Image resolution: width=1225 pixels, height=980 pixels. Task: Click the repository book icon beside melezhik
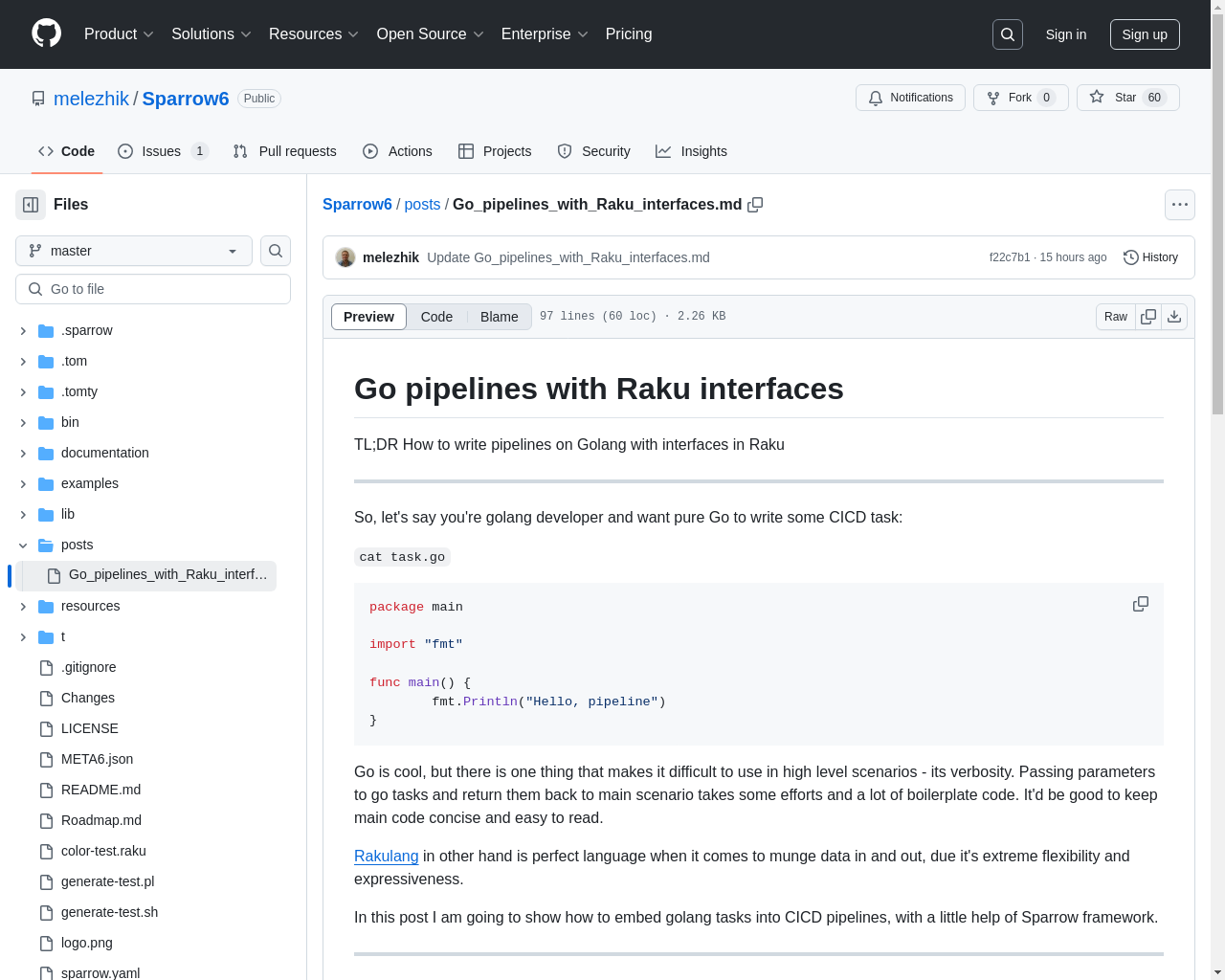coord(38,99)
